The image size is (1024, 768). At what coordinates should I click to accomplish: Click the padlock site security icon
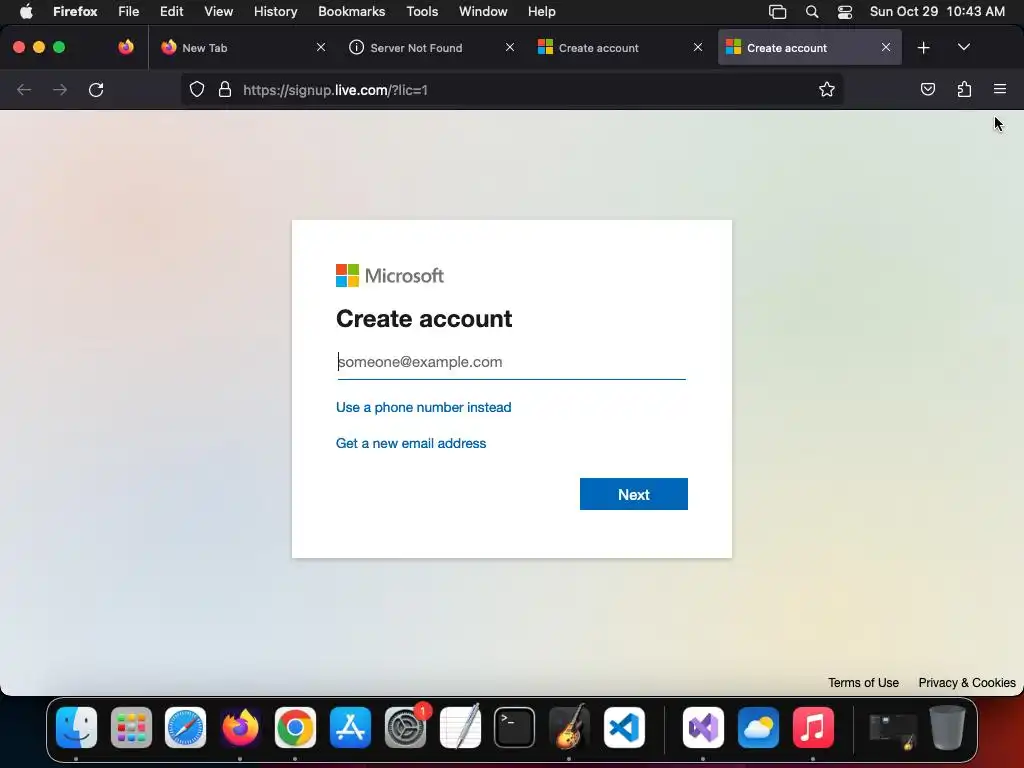coord(225,89)
